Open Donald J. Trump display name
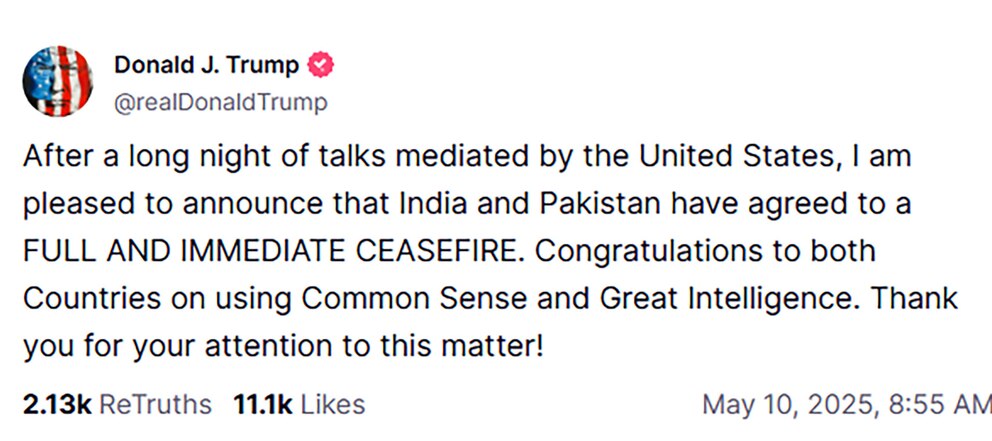Screen dimensions: 992x441 click(206, 66)
